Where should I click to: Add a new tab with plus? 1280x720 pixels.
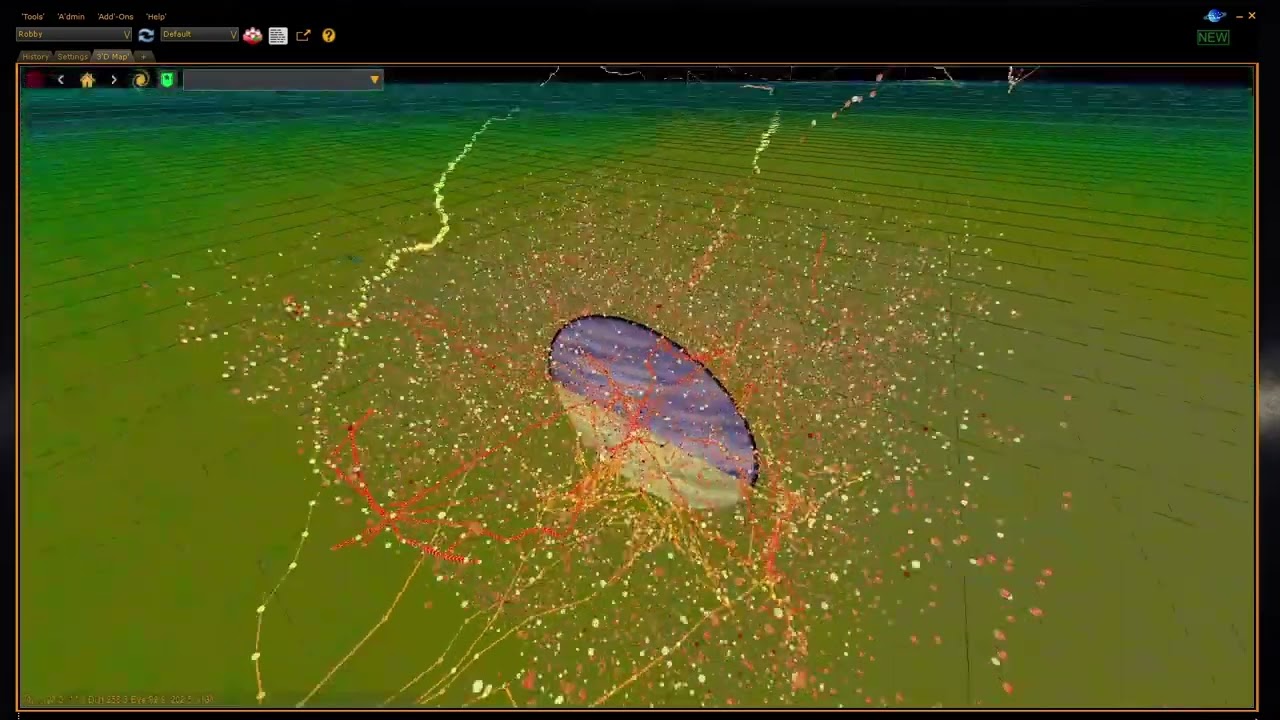point(143,57)
